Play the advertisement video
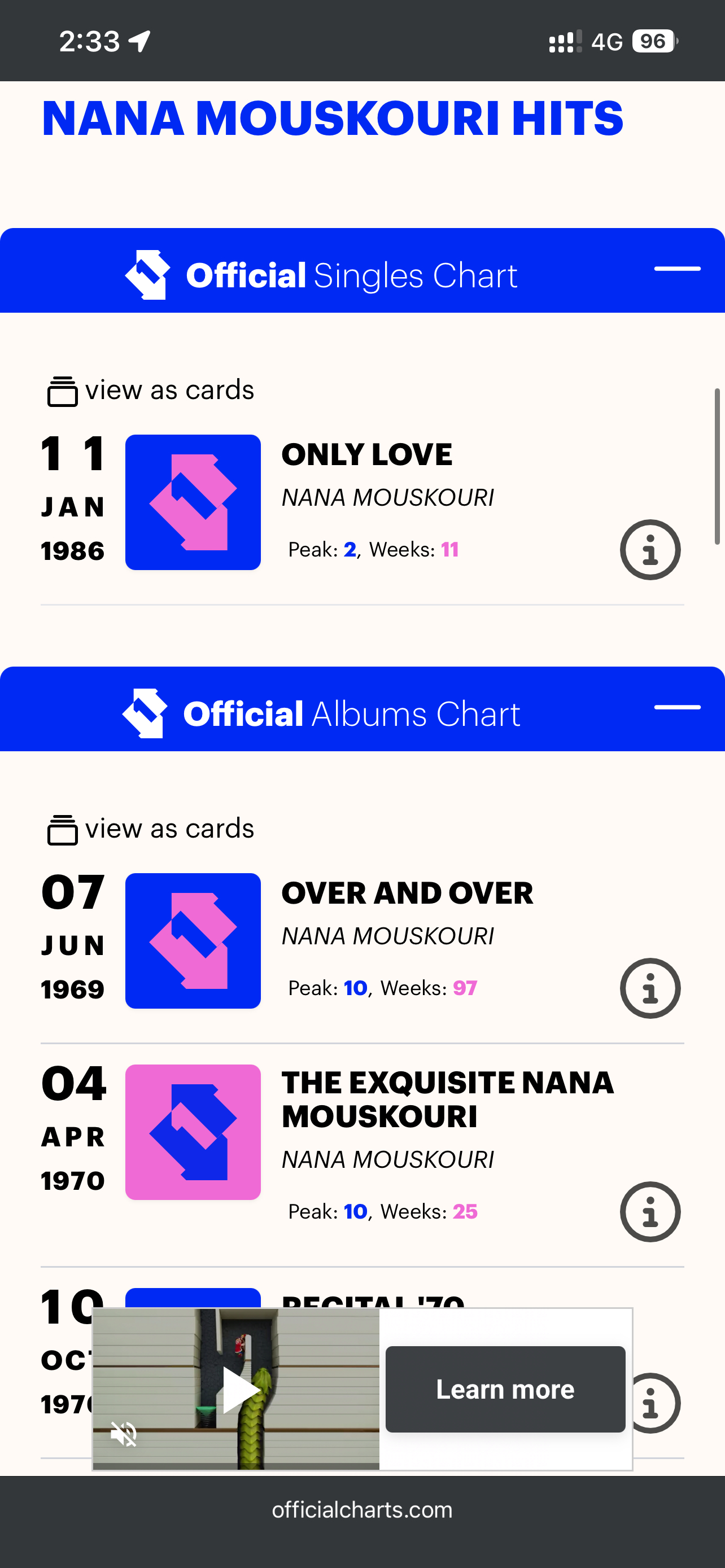 (x=240, y=1389)
